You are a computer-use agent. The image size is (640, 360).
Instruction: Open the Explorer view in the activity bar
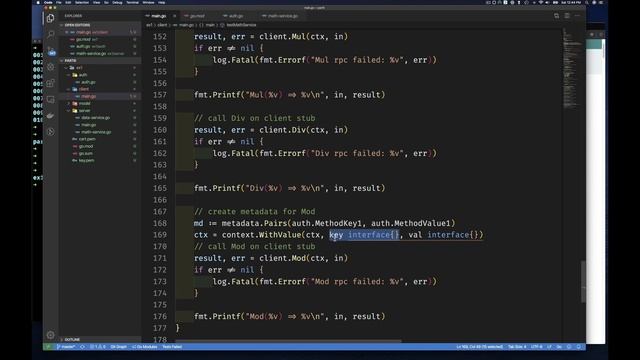51,18
